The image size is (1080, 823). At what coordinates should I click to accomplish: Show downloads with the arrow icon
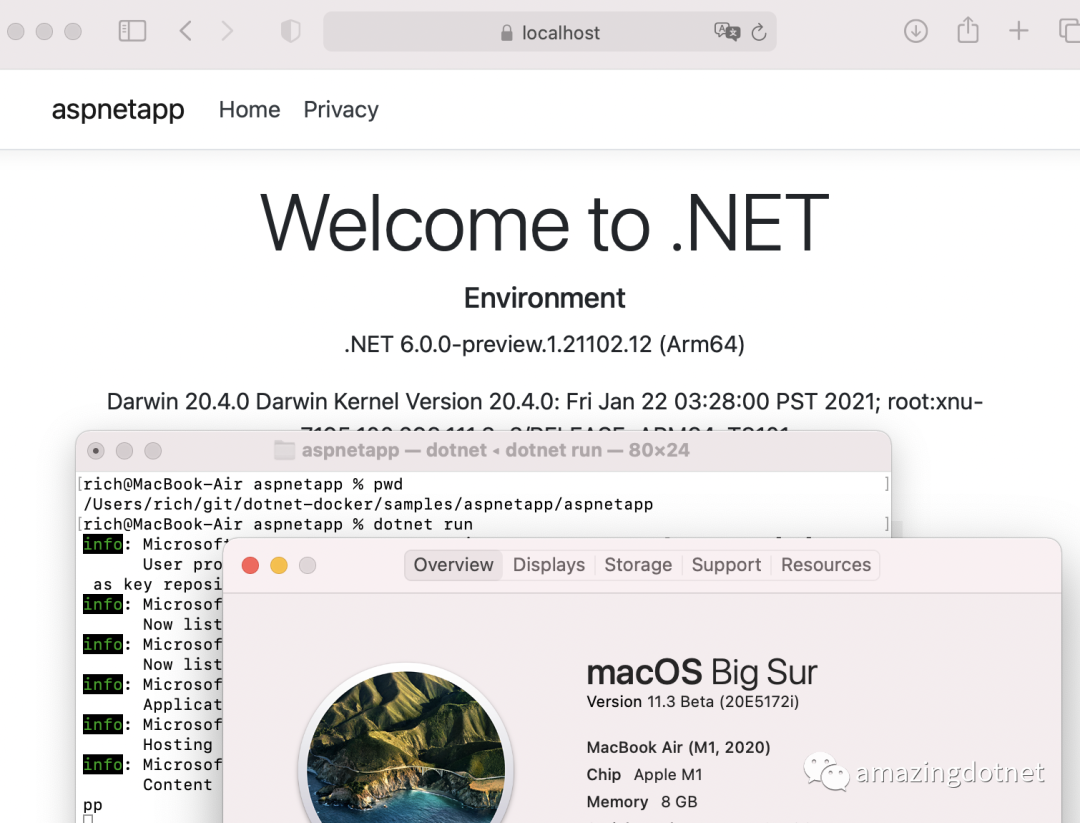tap(915, 31)
